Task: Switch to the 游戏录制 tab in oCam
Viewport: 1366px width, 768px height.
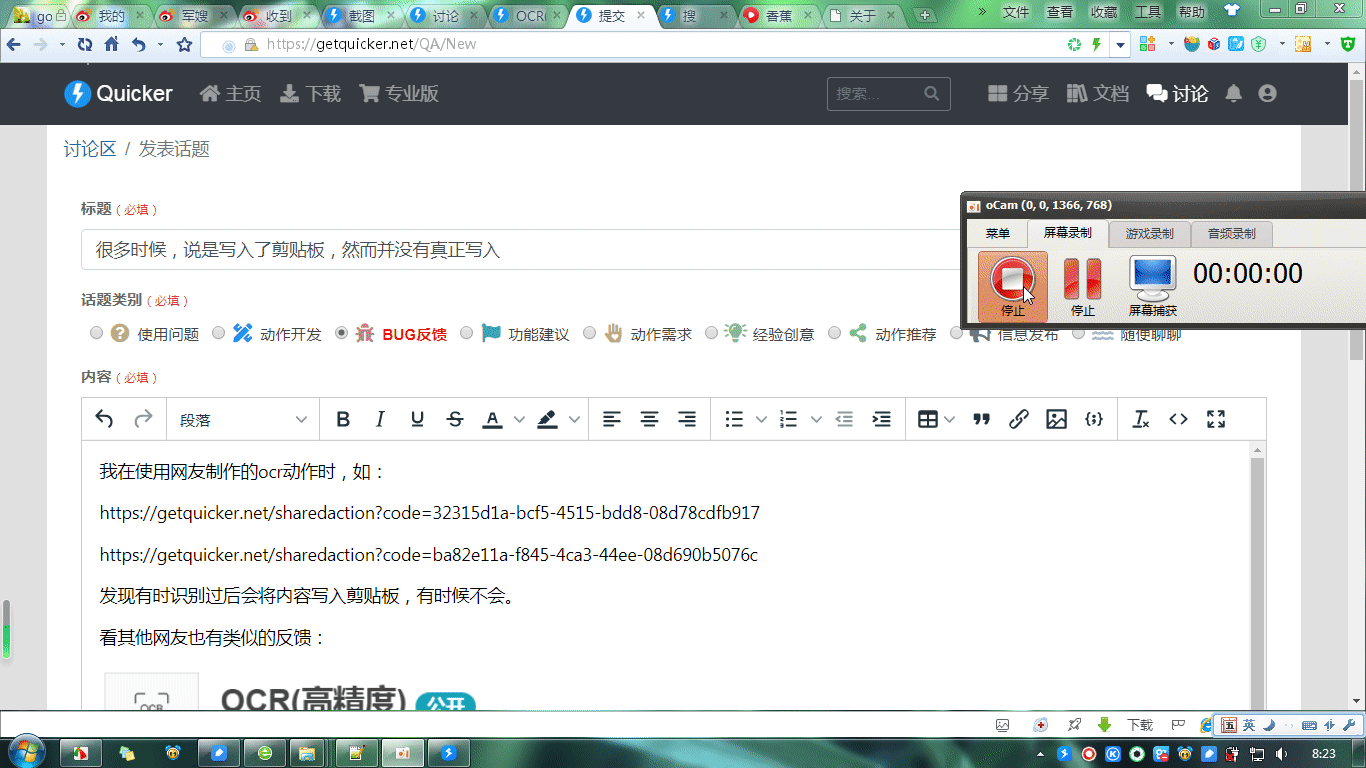Action: [1149, 233]
